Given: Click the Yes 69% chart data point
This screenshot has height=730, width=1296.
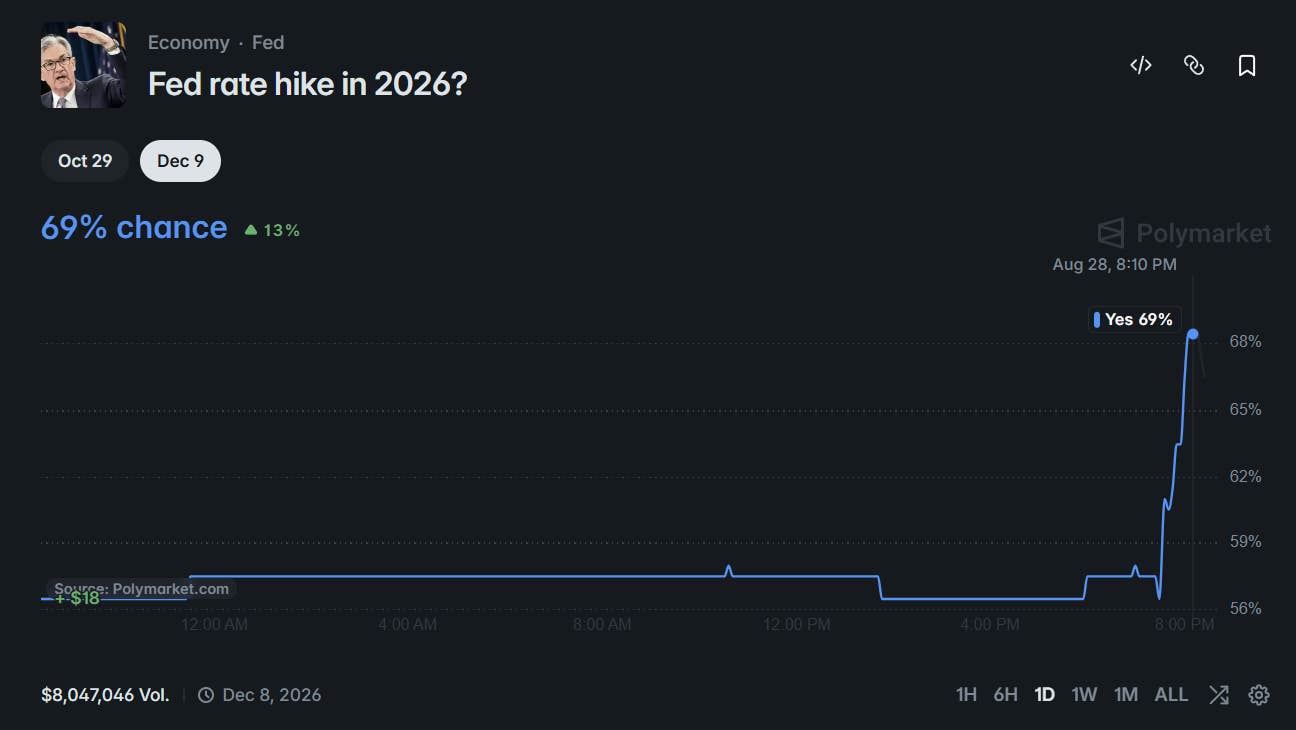Looking at the screenshot, I should coord(1192,334).
